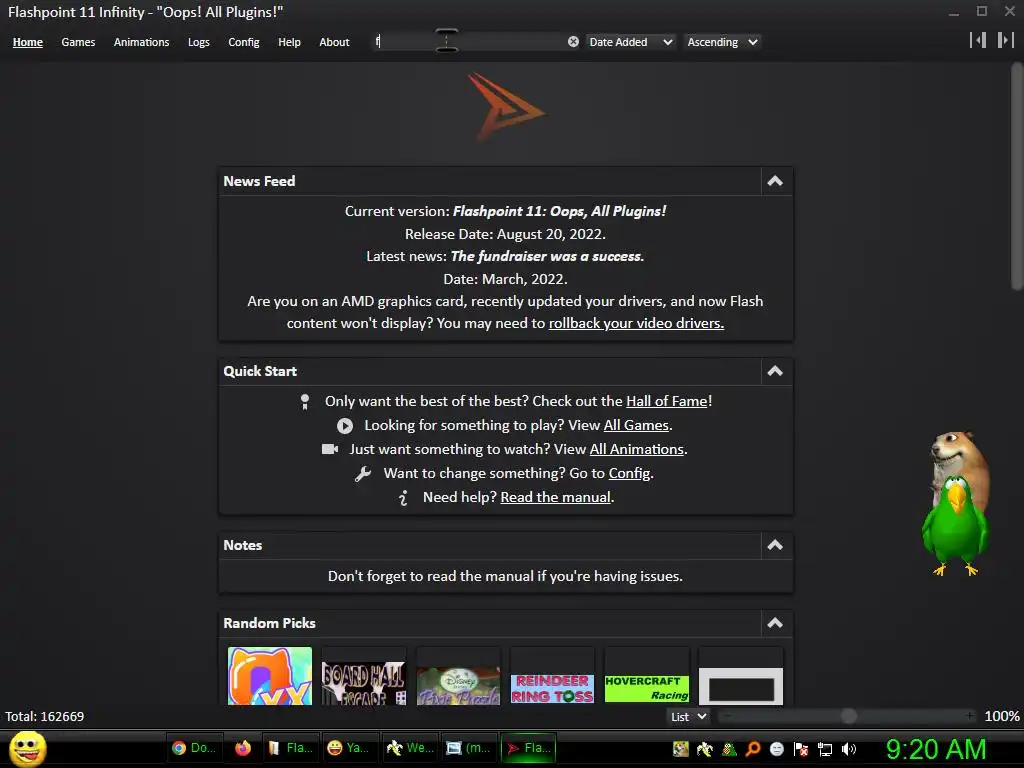Switch to the Ya... smiley taskbar window
This screenshot has width=1024, height=768.
349,748
